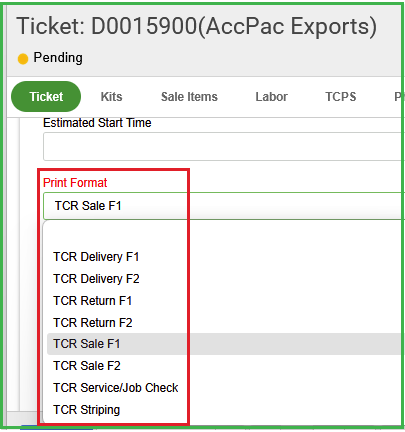Collapse the Print Format dropdown showing TCR Sale F1
The height and width of the screenshot is (432, 405).
[222, 206]
